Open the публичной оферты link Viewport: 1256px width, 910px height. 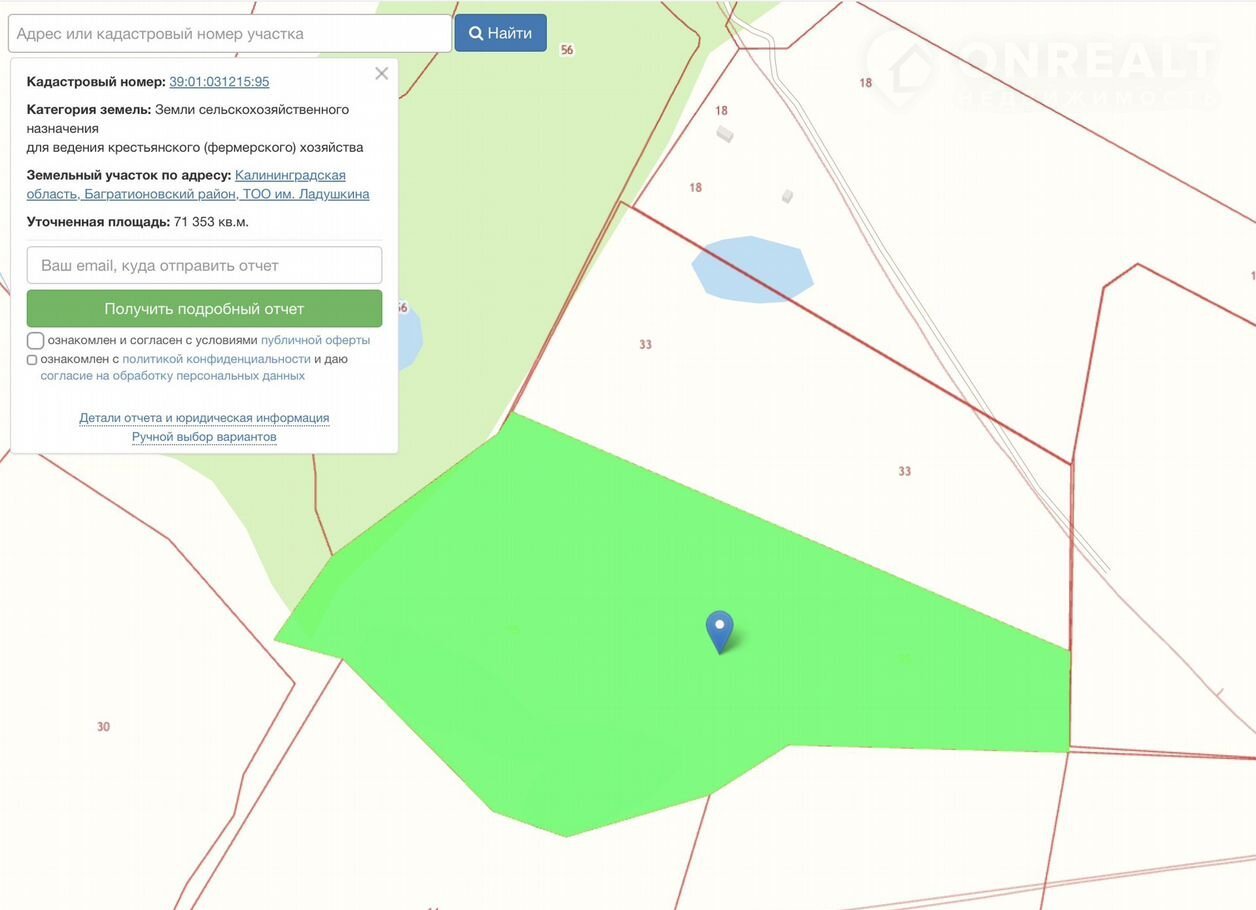[x=315, y=340]
